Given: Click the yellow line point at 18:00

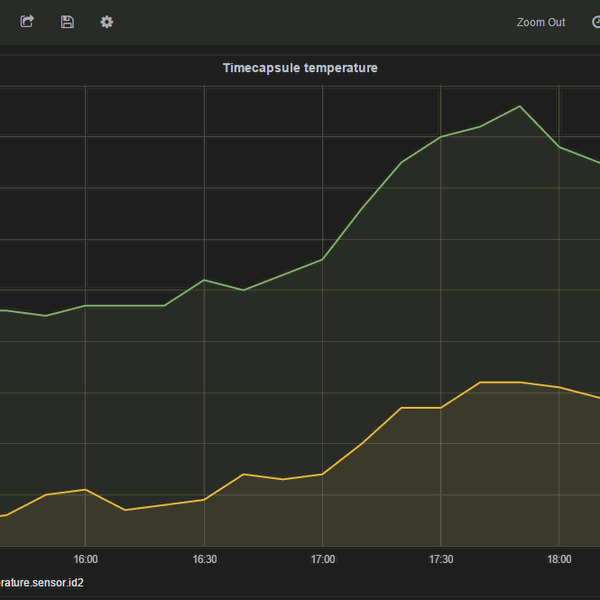Looking at the screenshot, I should (x=559, y=387).
